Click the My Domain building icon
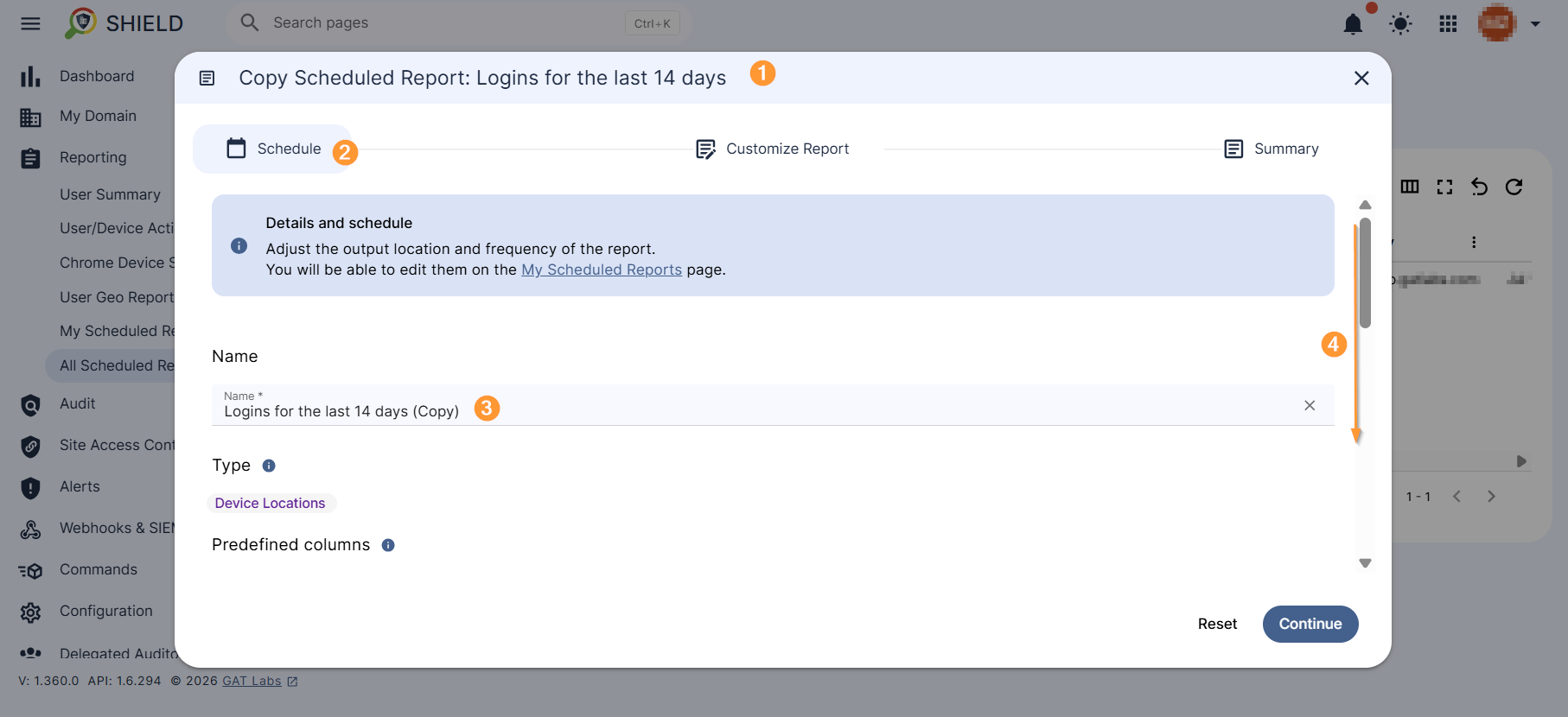1568x717 pixels. [x=30, y=117]
